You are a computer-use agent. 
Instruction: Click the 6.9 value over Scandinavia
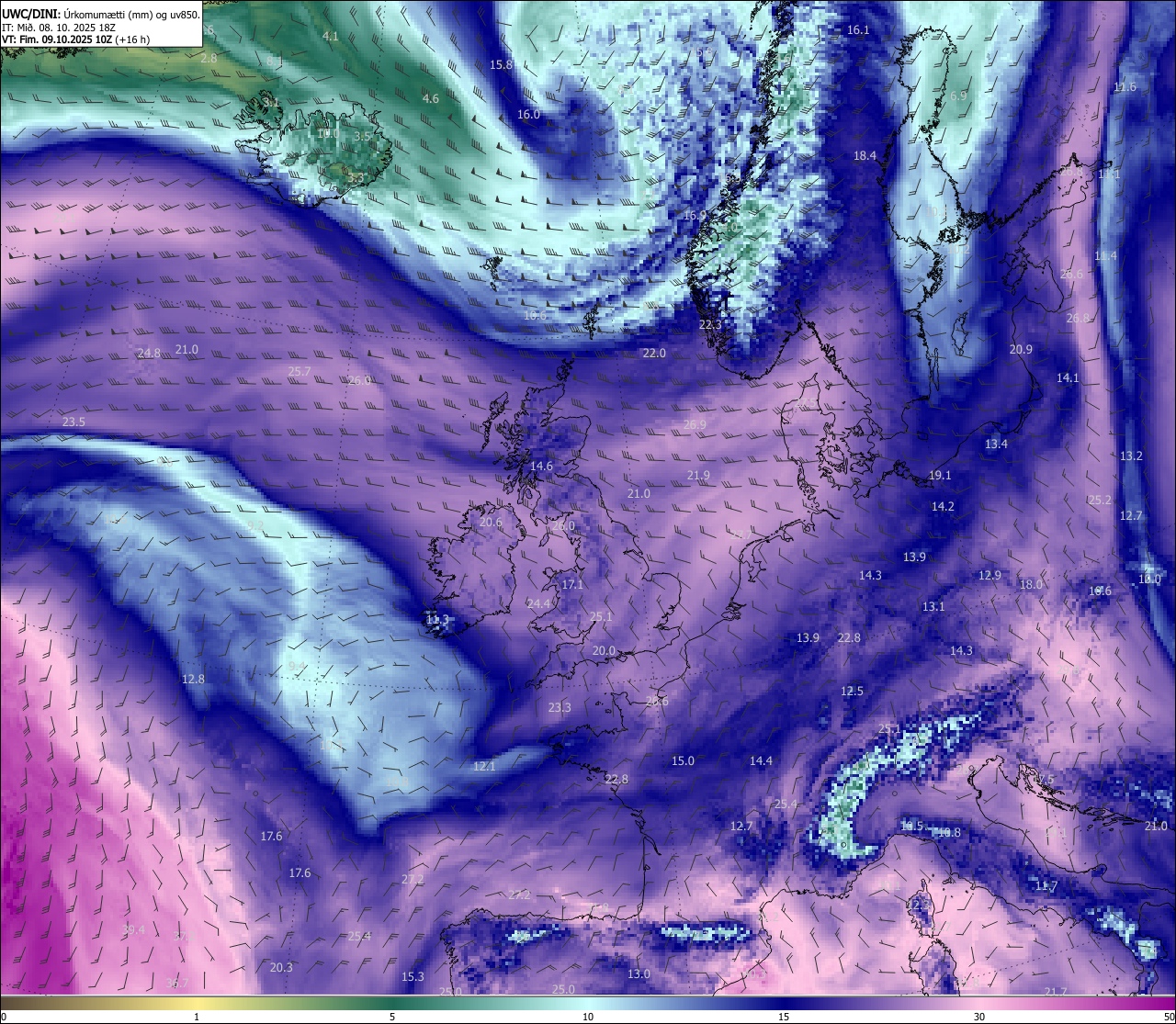click(x=958, y=96)
